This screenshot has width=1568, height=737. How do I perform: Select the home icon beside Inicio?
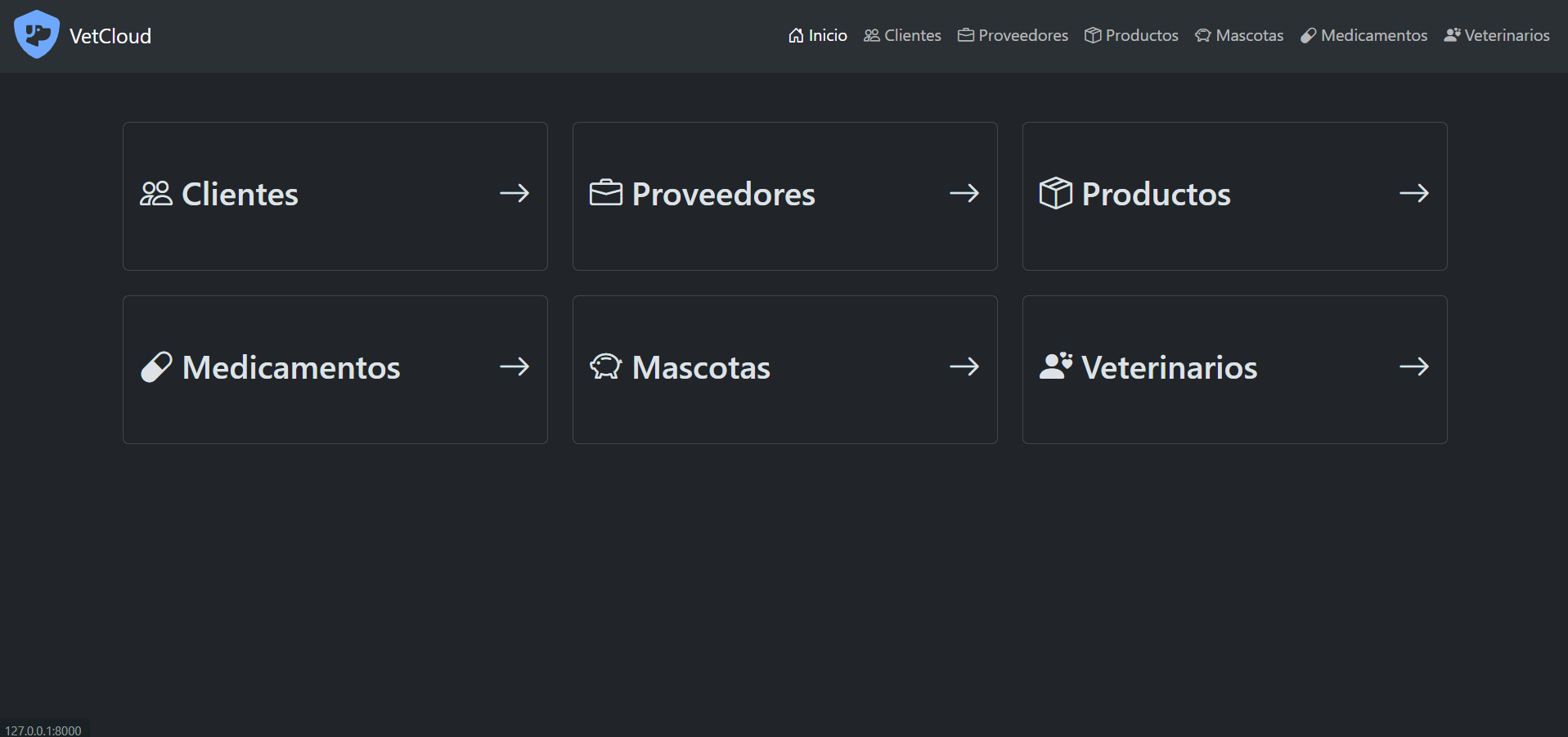pos(795,35)
